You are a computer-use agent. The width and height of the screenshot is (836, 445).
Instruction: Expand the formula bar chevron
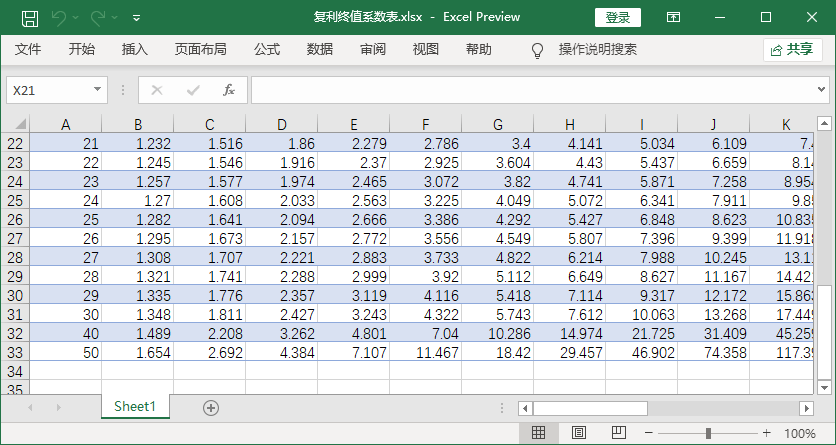[x=821, y=90]
